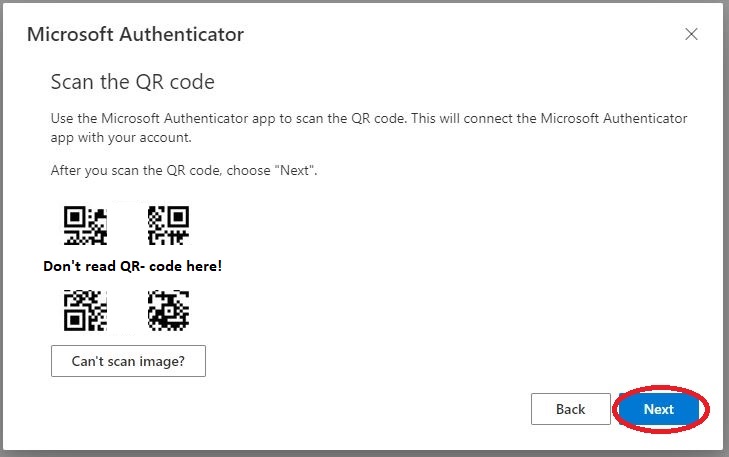Click the "After you scan the QR code" instruction
The image size is (729, 457).
click(184, 171)
